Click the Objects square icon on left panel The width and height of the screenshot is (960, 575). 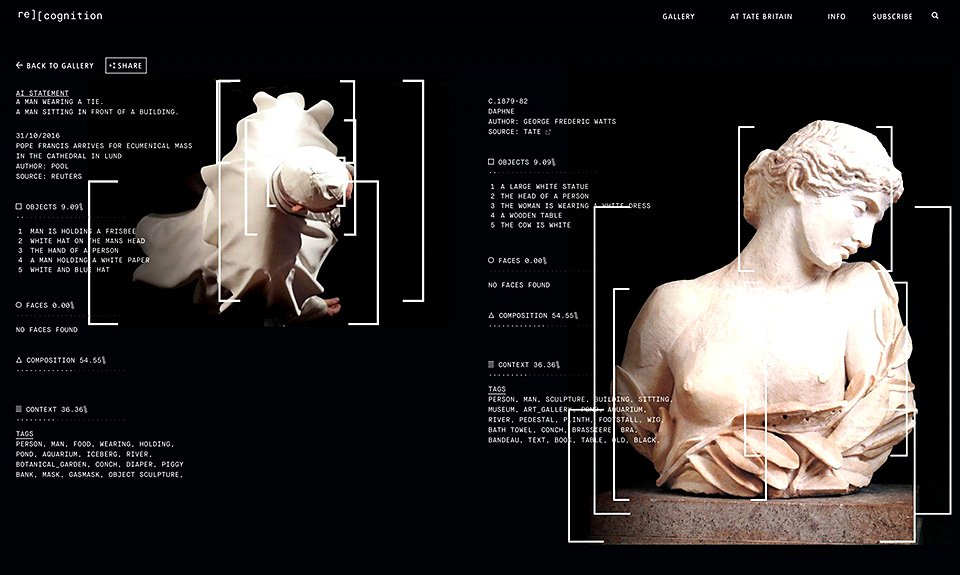(x=18, y=206)
